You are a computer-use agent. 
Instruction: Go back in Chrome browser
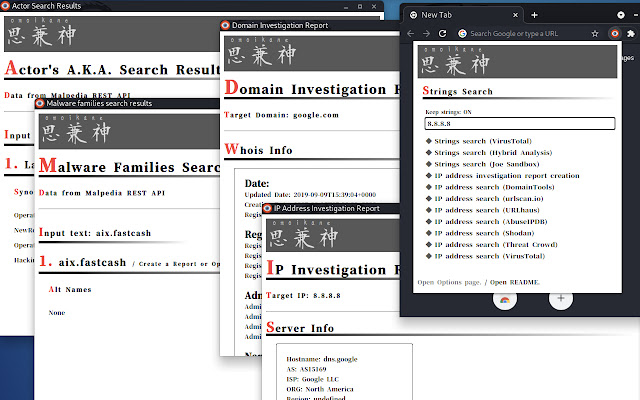(411, 33)
